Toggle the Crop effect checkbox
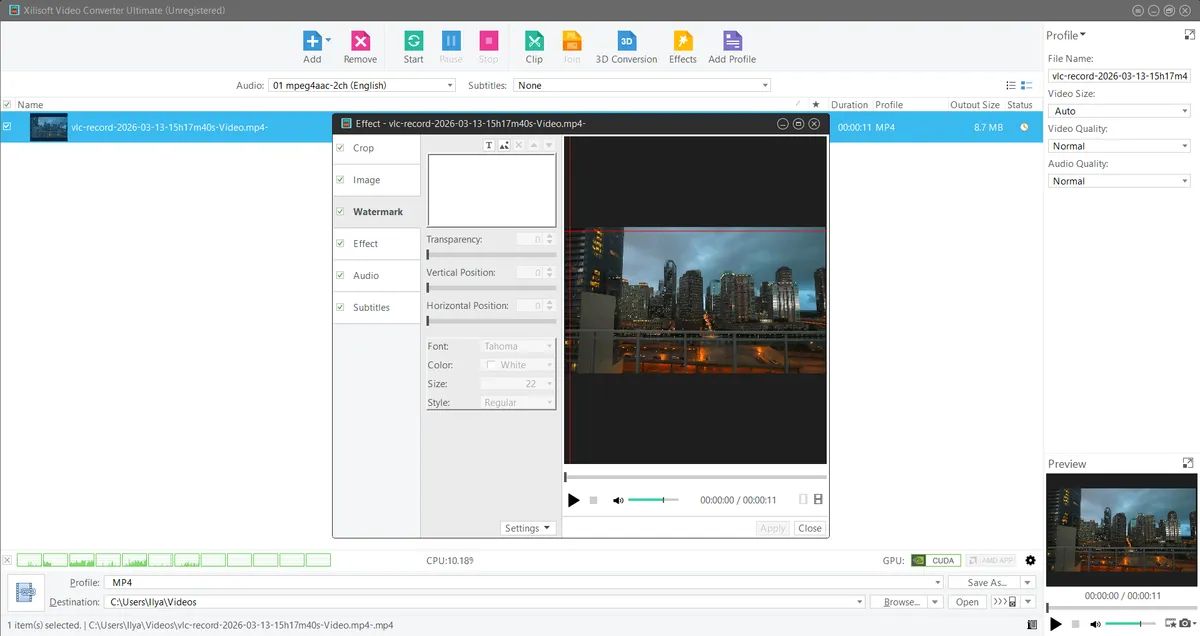 (x=341, y=148)
